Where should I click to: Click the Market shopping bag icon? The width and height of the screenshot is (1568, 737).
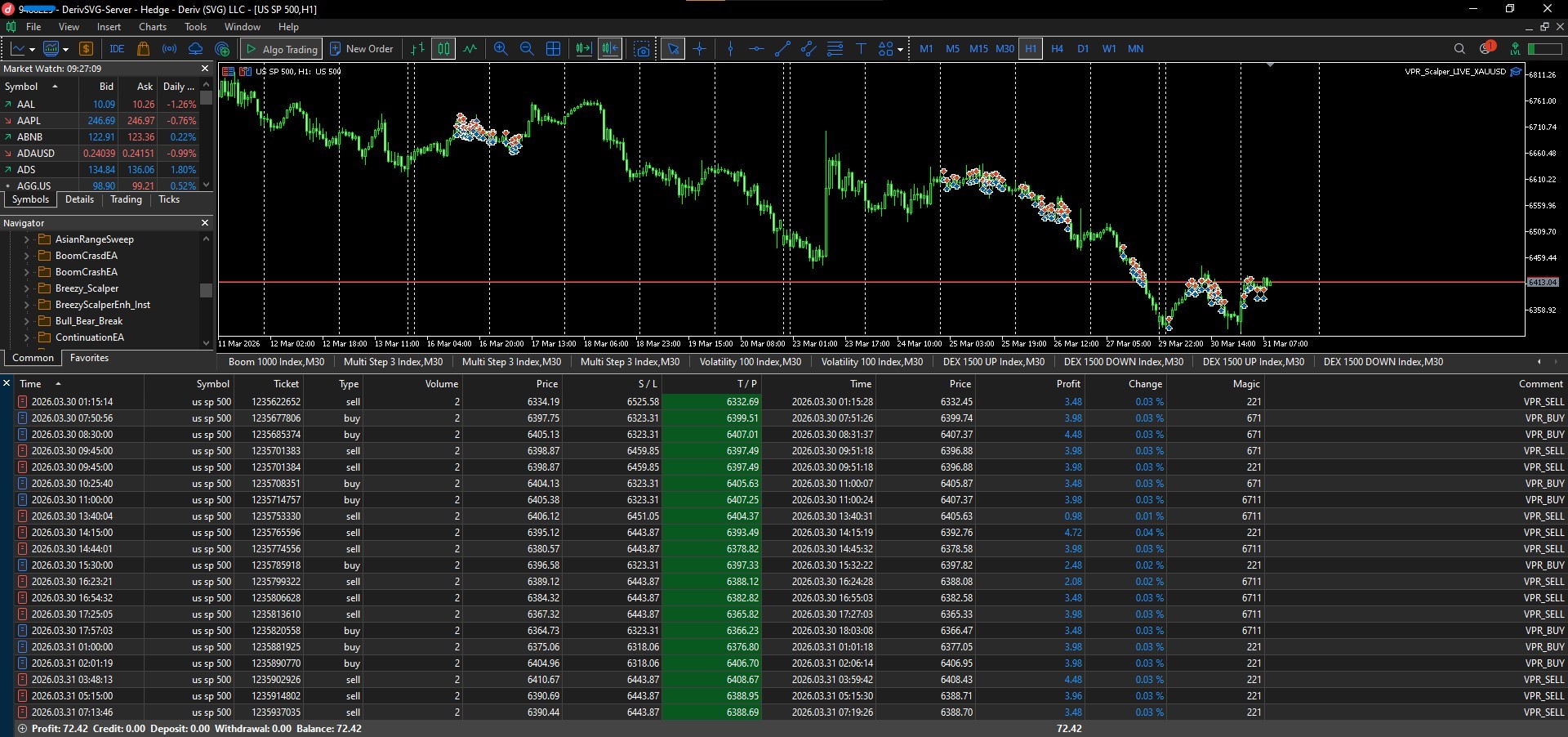[143, 49]
